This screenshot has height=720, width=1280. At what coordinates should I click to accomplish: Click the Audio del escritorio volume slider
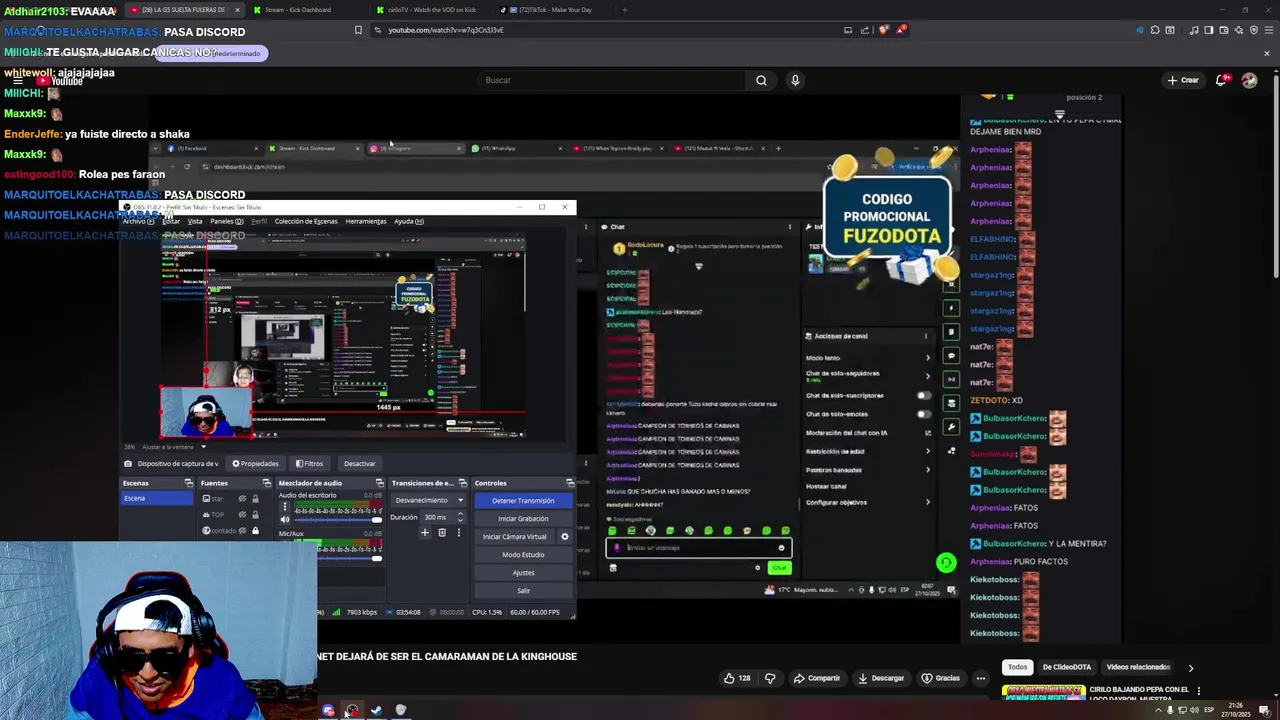click(x=338, y=520)
